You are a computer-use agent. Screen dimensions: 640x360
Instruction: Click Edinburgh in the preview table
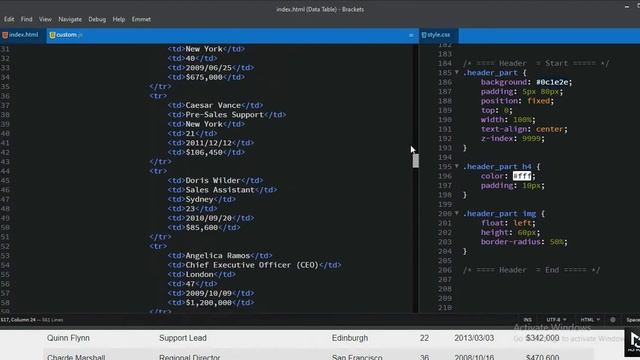point(350,338)
